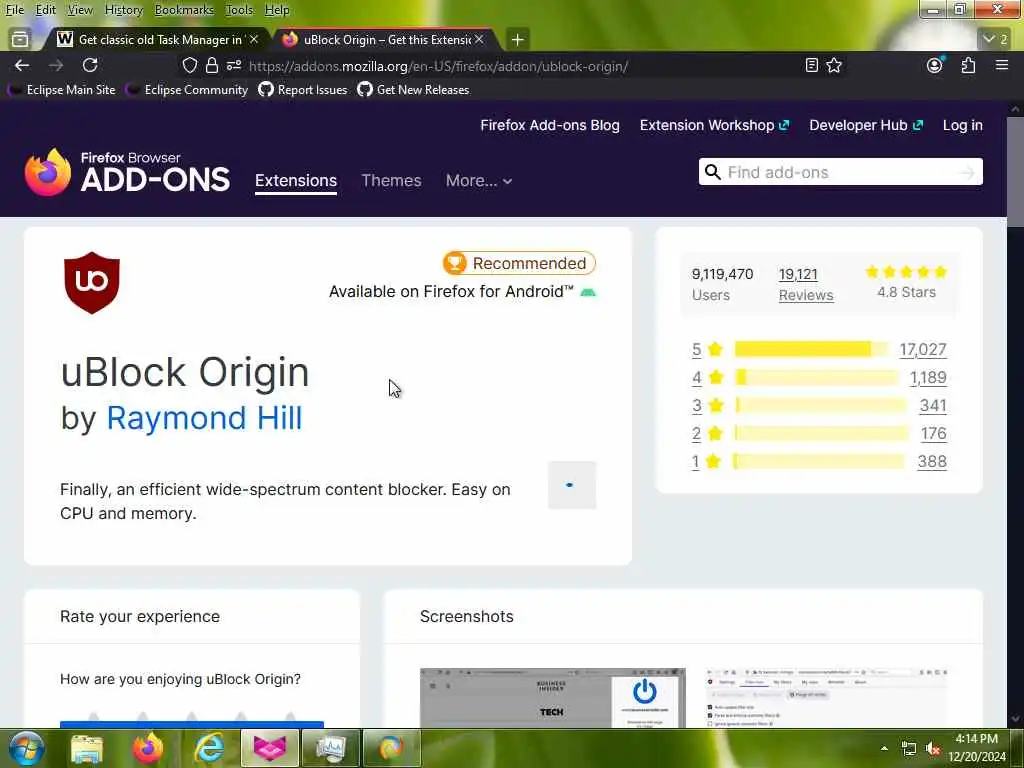Screen dimensions: 1024x768
Task: Open the Developer Hub link
Action: [x=866, y=125]
